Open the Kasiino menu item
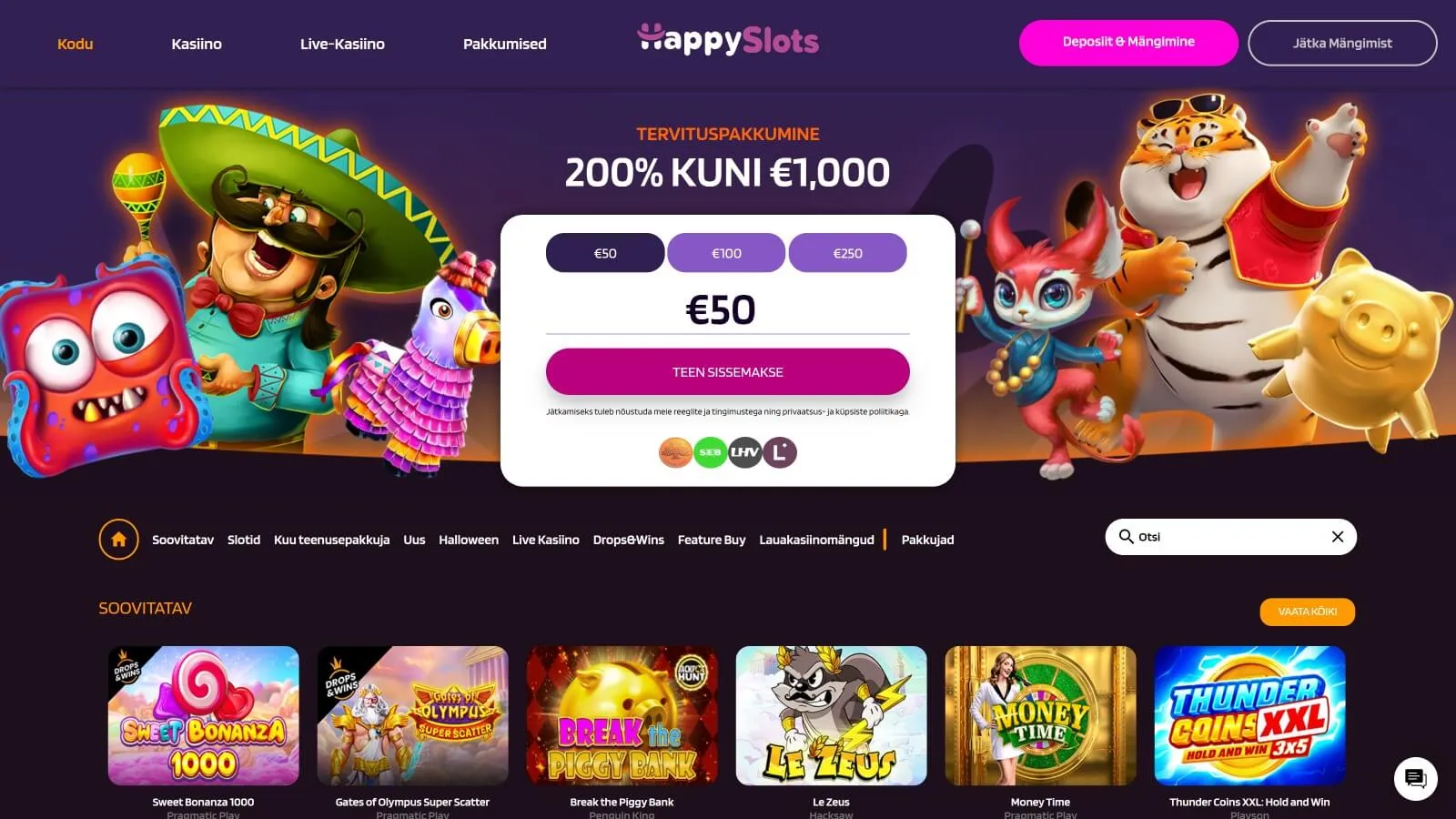 [x=197, y=44]
